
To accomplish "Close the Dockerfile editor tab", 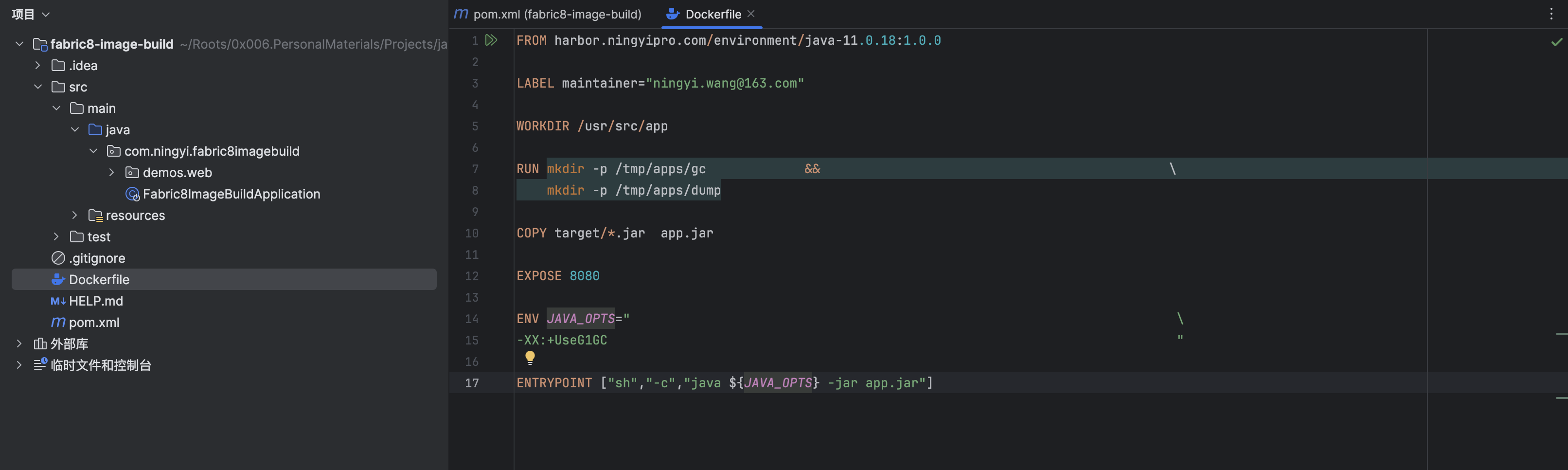I will click(751, 14).
